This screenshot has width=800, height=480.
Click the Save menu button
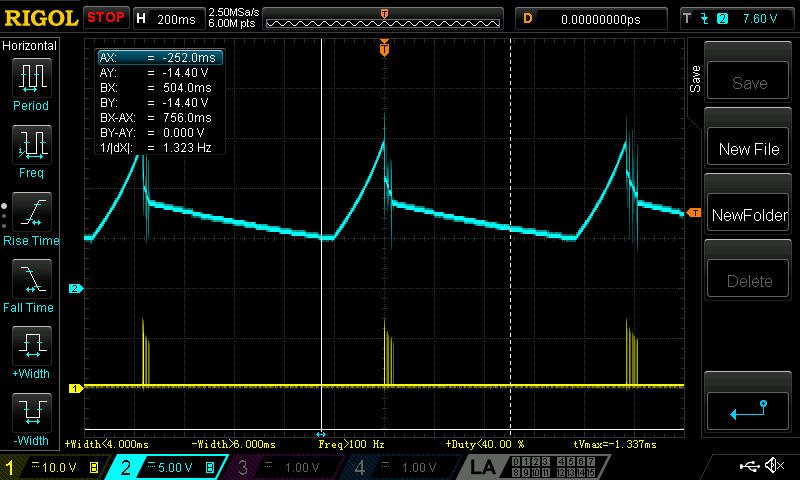tap(748, 81)
